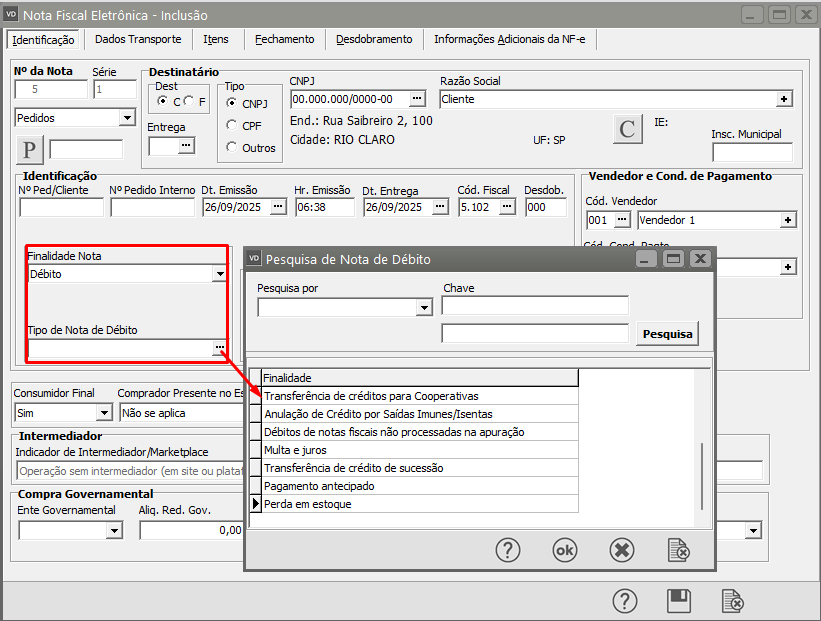Open the CNPJ lookup ellipsis button
Image resolution: width=821 pixels, height=621 pixels.
pyautogui.click(x=417, y=99)
